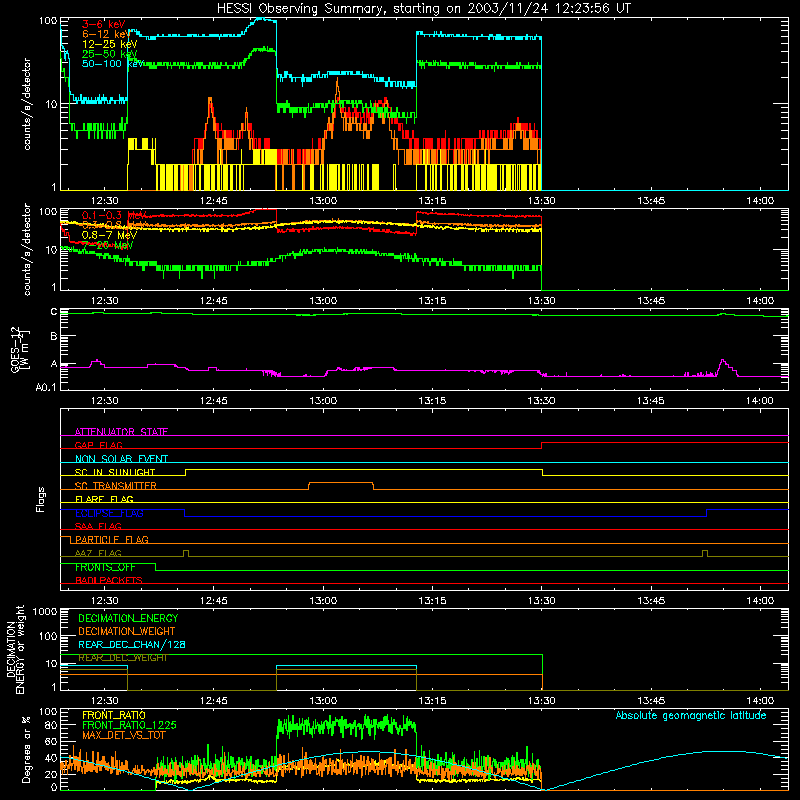Screen dimensions: 800x800
Task: Click the C class tick label on GOES axis
Action: [x=54, y=312]
